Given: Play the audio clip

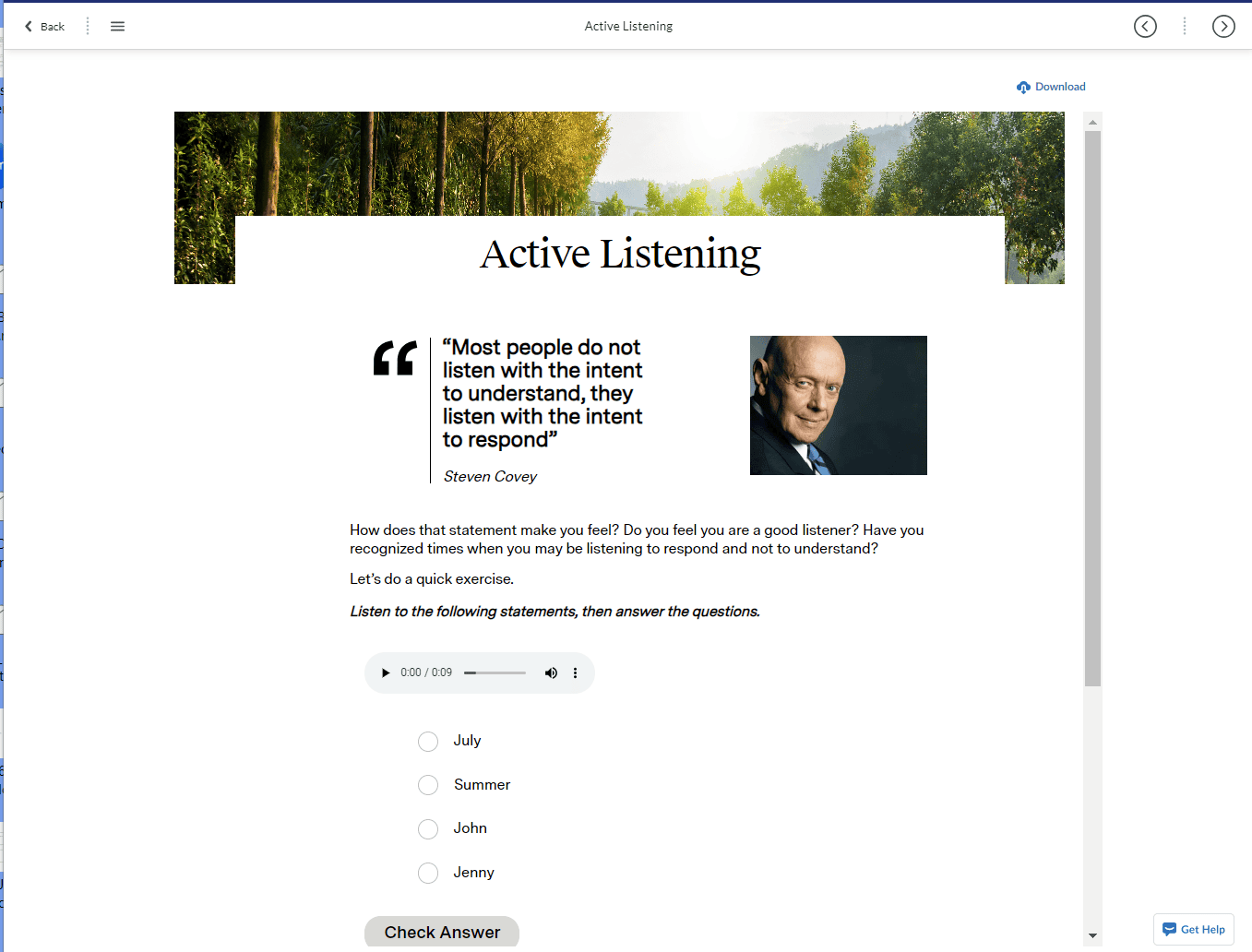Looking at the screenshot, I should [386, 672].
